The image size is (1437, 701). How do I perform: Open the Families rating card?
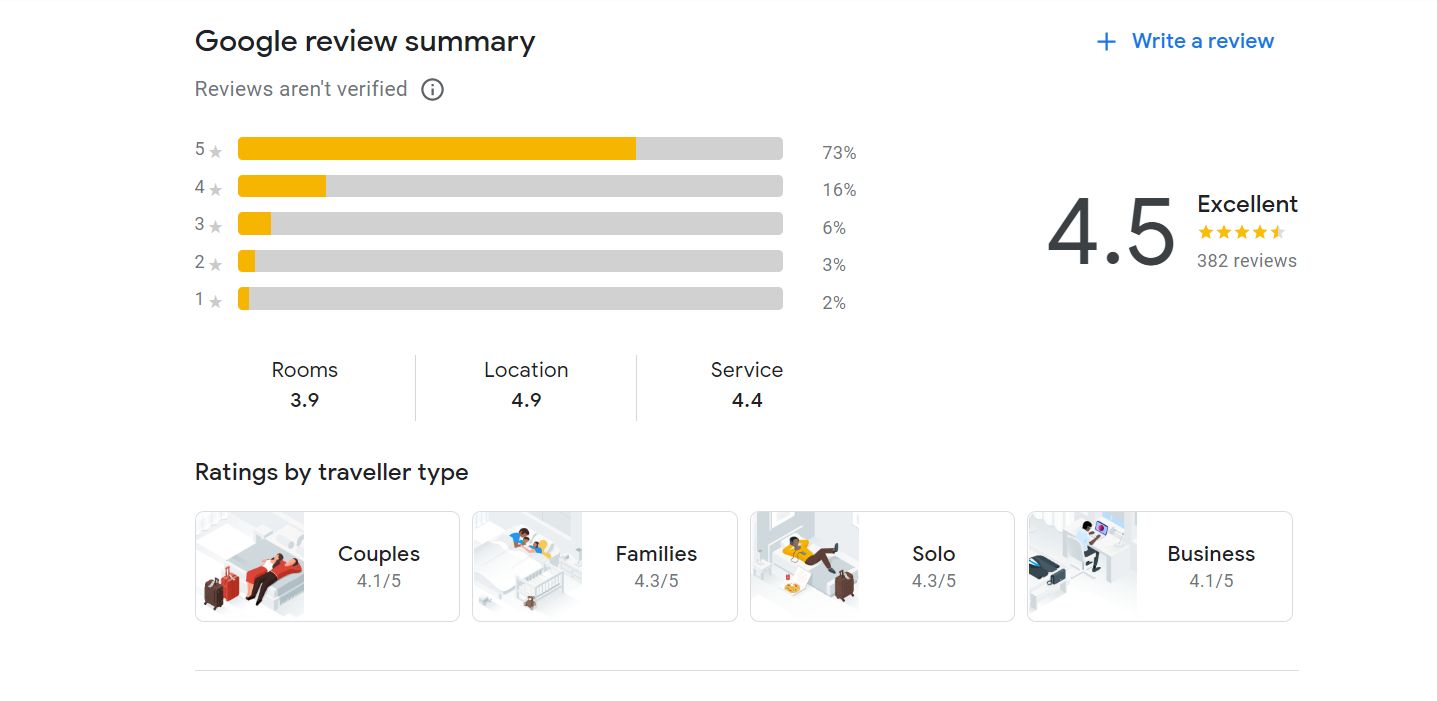605,567
